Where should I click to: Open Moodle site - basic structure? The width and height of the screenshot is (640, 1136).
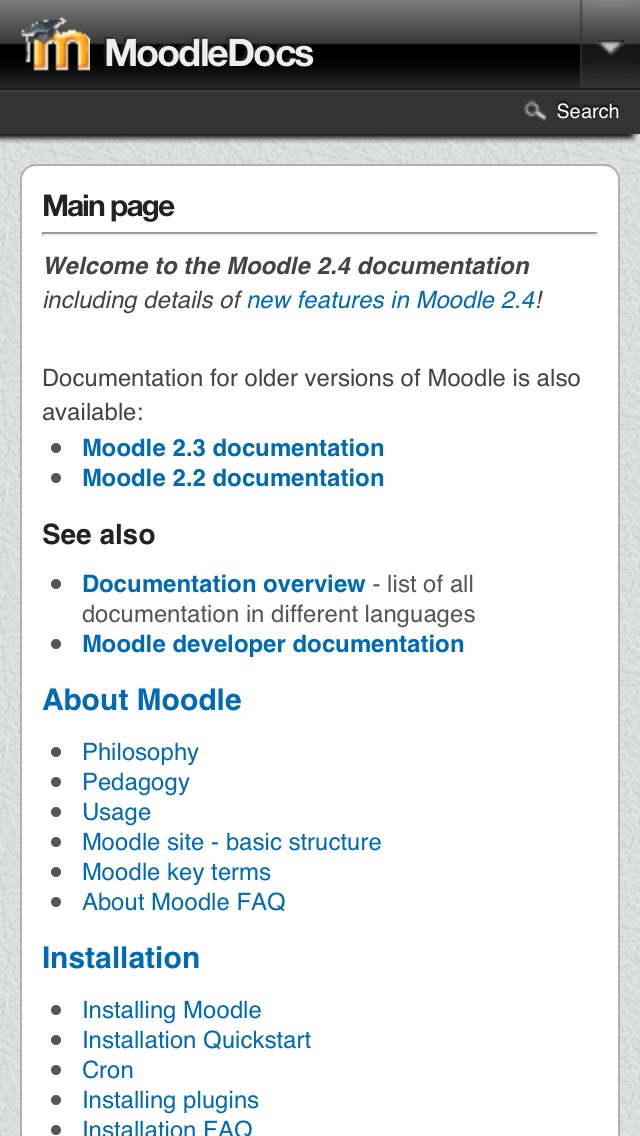point(231,842)
